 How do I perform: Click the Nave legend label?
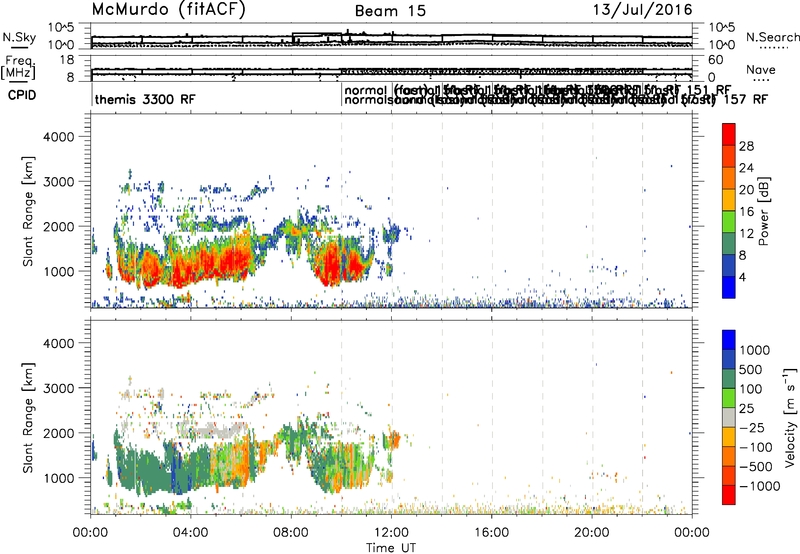point(761,69)
